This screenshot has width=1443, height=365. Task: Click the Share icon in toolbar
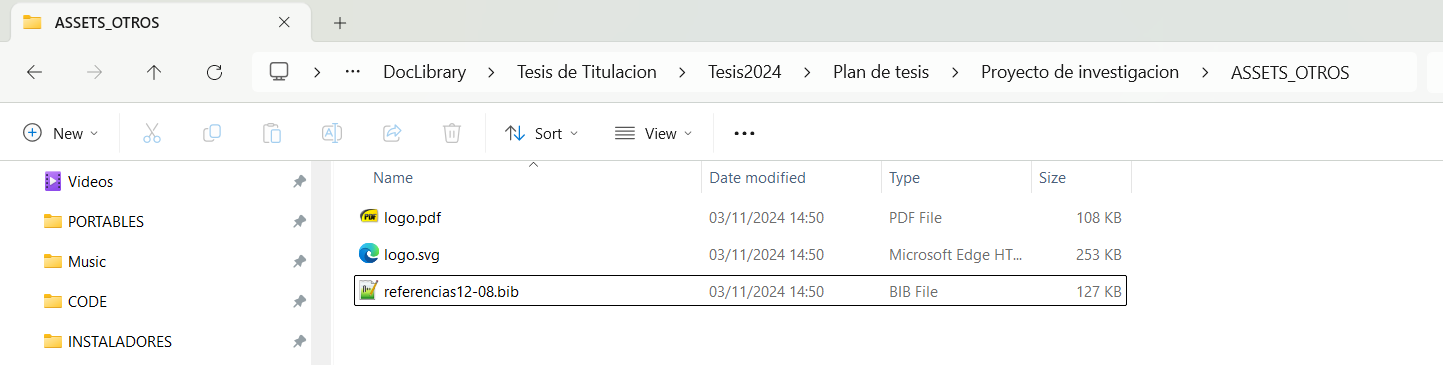[x=392, y=133]
